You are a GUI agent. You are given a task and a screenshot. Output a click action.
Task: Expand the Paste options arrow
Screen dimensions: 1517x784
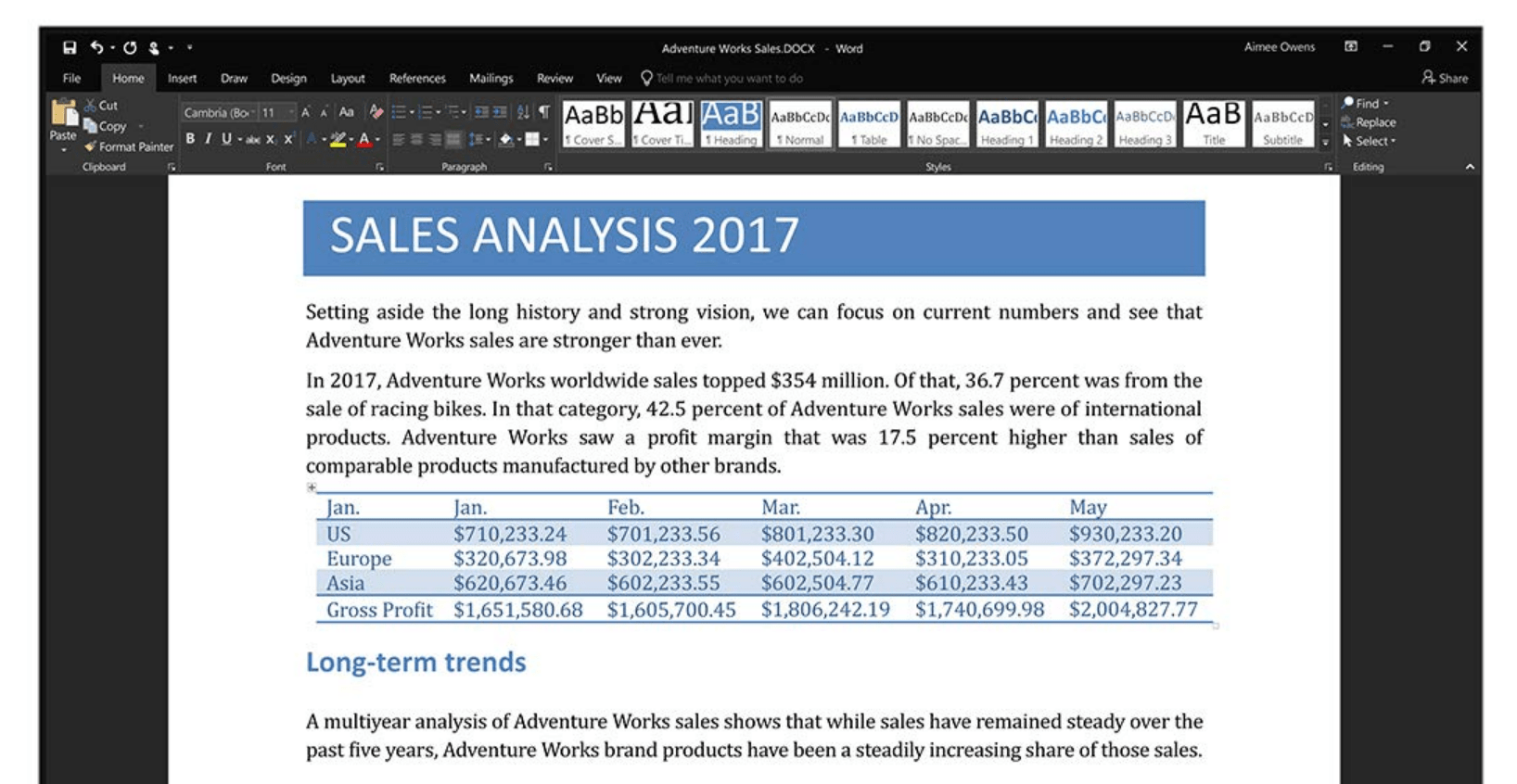(63, 148)
